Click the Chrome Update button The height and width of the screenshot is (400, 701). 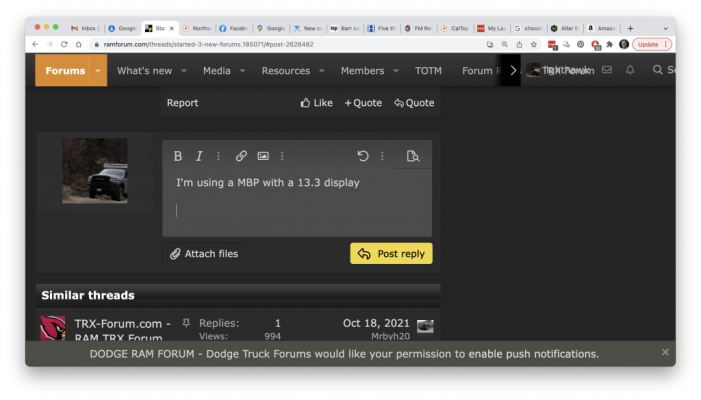[652, 44]
